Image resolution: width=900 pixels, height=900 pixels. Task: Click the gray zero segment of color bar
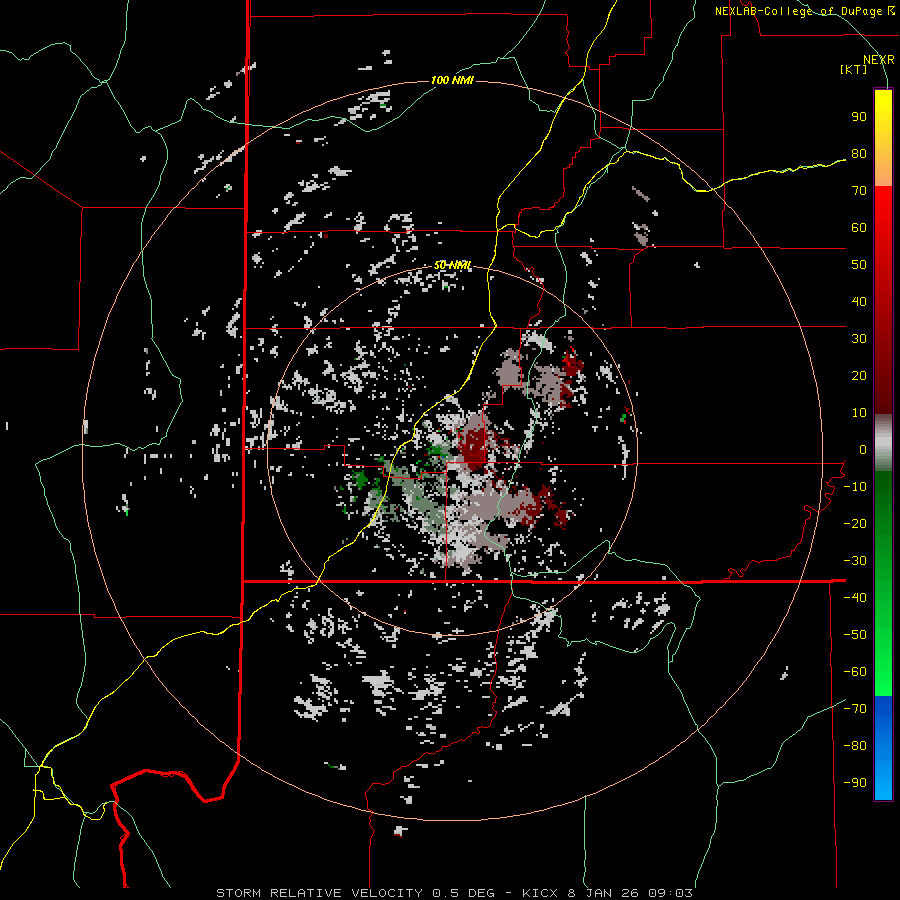[x=883, y=443]
